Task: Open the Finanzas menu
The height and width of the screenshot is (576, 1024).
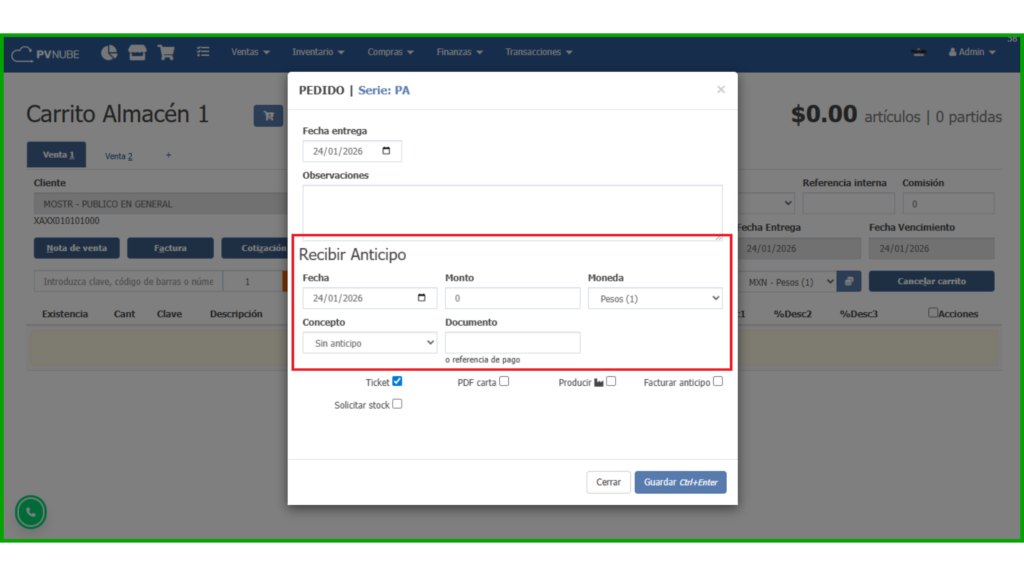Action: (x=459, y=52)
